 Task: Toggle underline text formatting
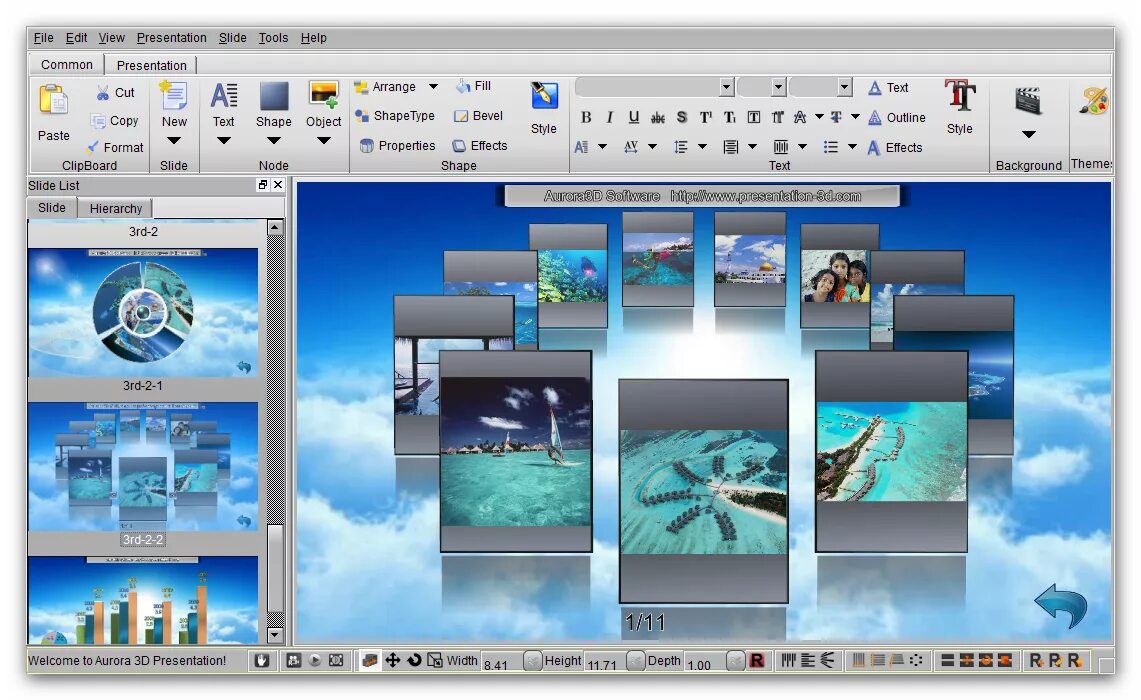coord(634,117)
